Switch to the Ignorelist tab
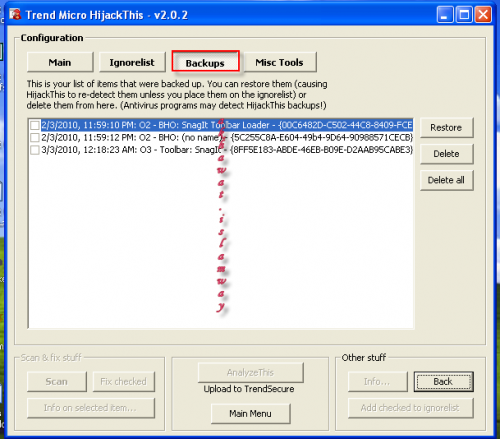 click(x=132, y=62)
